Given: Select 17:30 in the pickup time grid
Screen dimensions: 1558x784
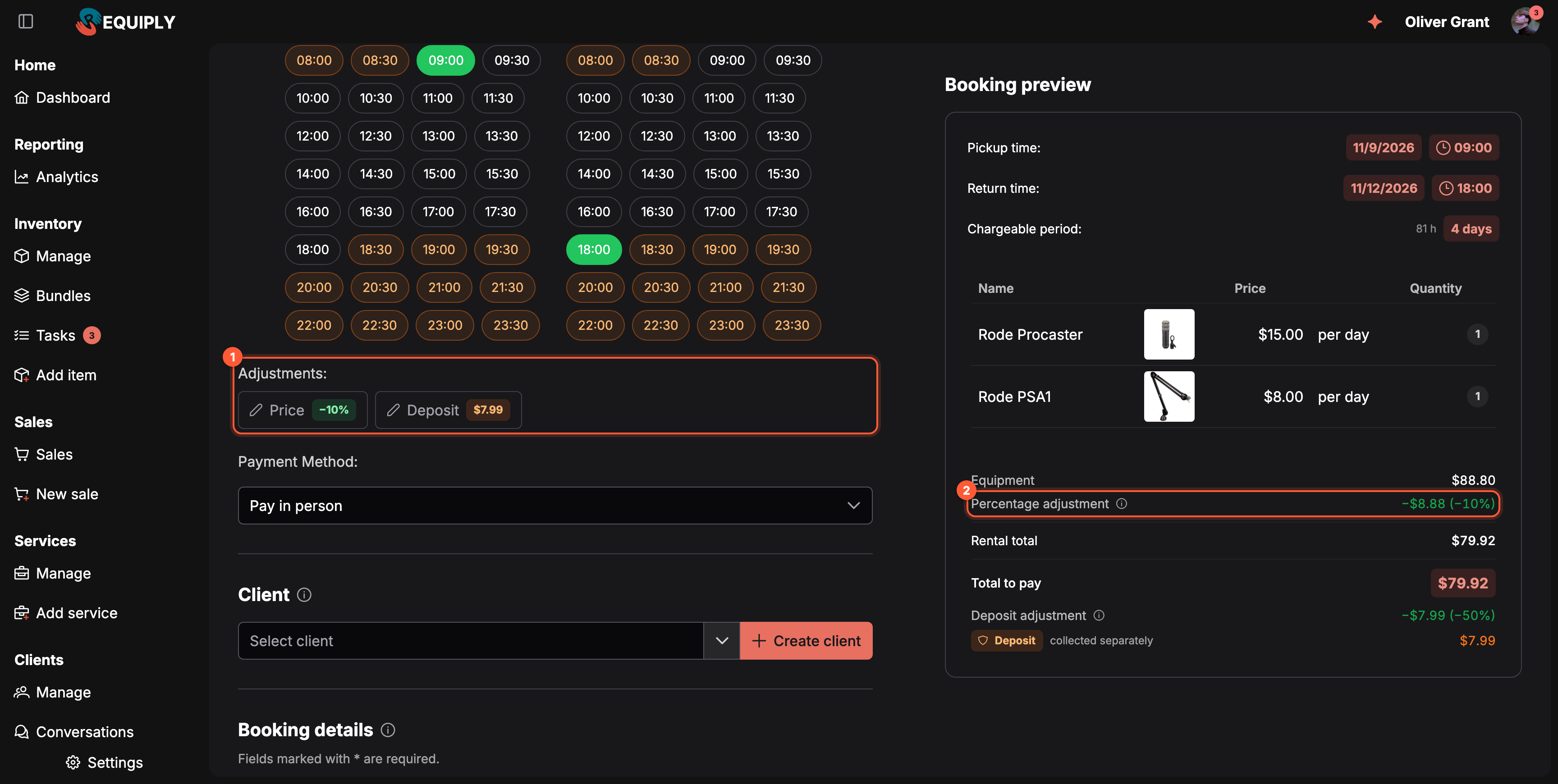Looking at the screenshot, I should (x=500, y=212).
